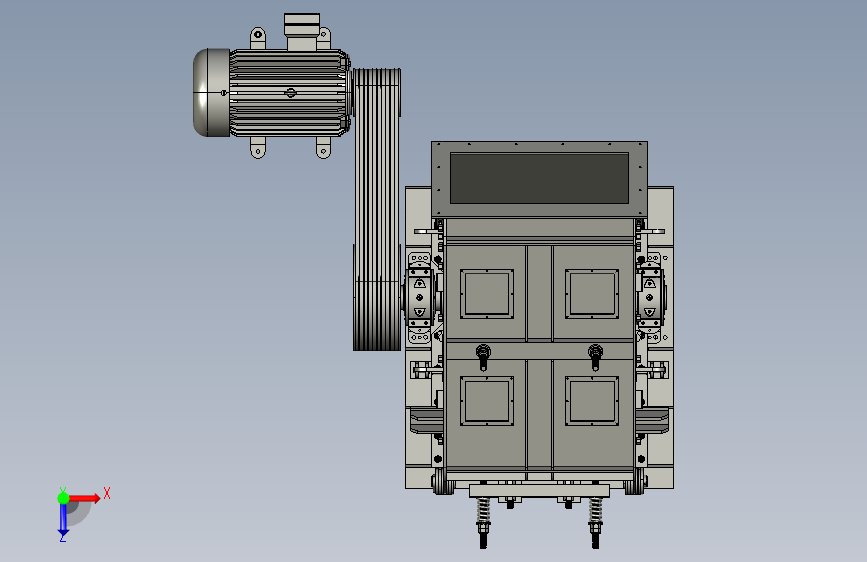Select the bottom spring mounting plate

pyautogui.click(x=539, y=490)
